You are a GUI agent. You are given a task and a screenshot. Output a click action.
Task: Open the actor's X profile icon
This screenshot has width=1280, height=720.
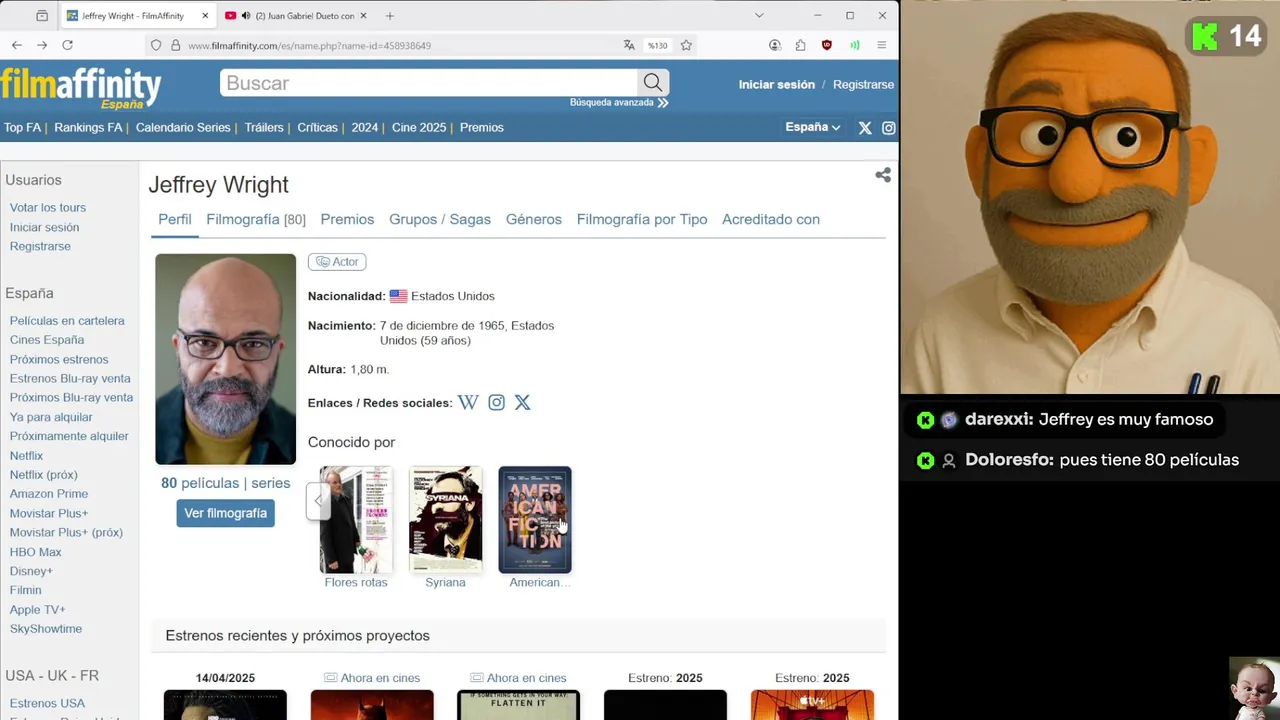coord(522,402)
